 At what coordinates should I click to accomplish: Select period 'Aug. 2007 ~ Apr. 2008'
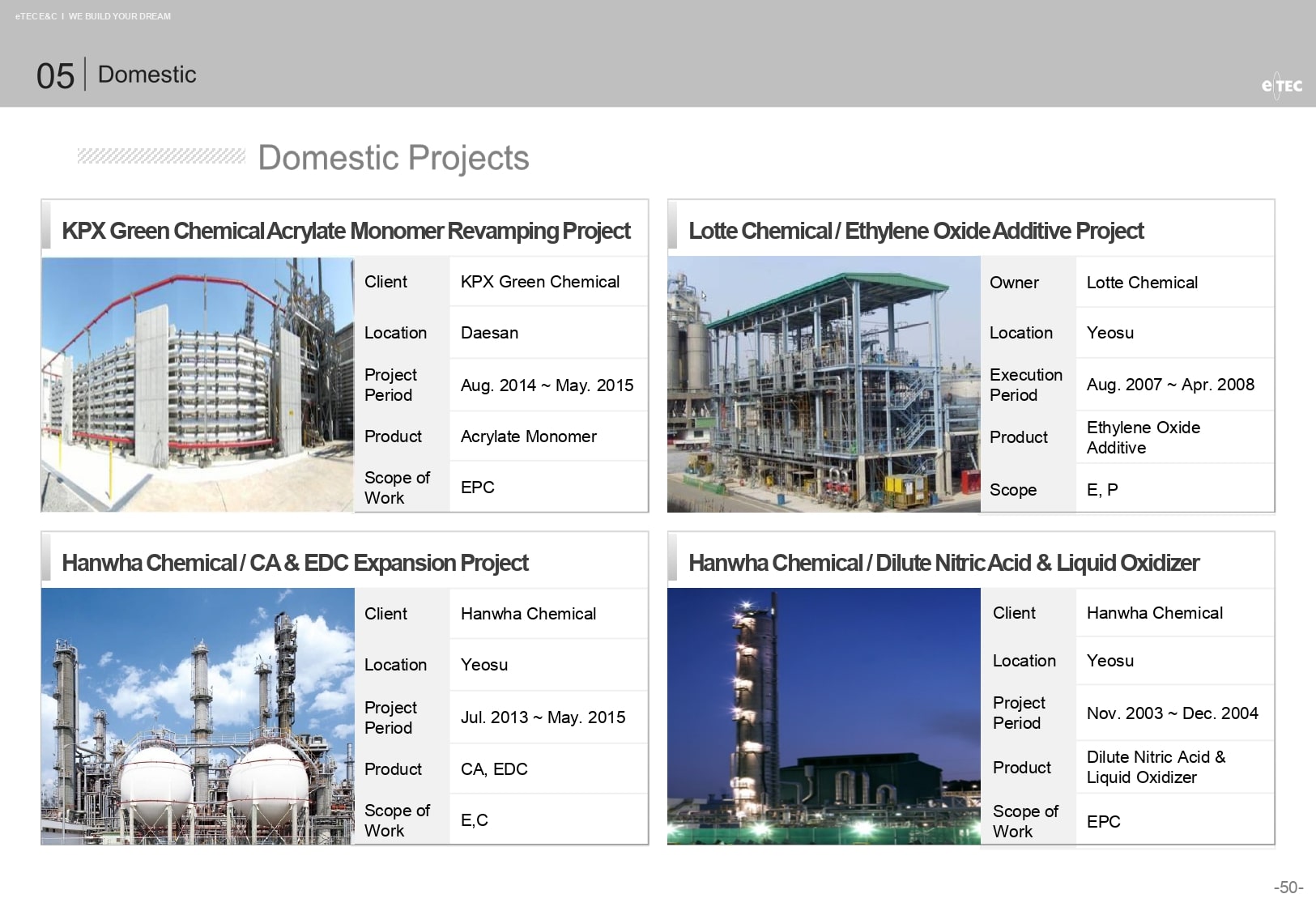click(1170, 385)
